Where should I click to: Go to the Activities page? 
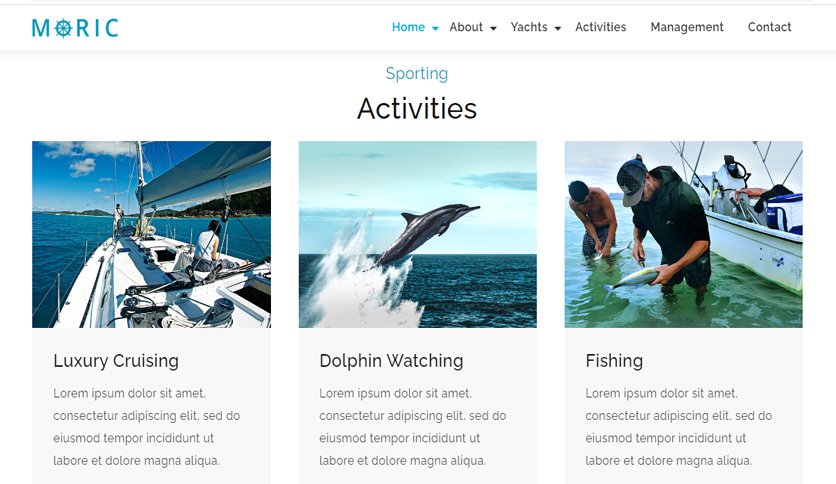[600, 27]
